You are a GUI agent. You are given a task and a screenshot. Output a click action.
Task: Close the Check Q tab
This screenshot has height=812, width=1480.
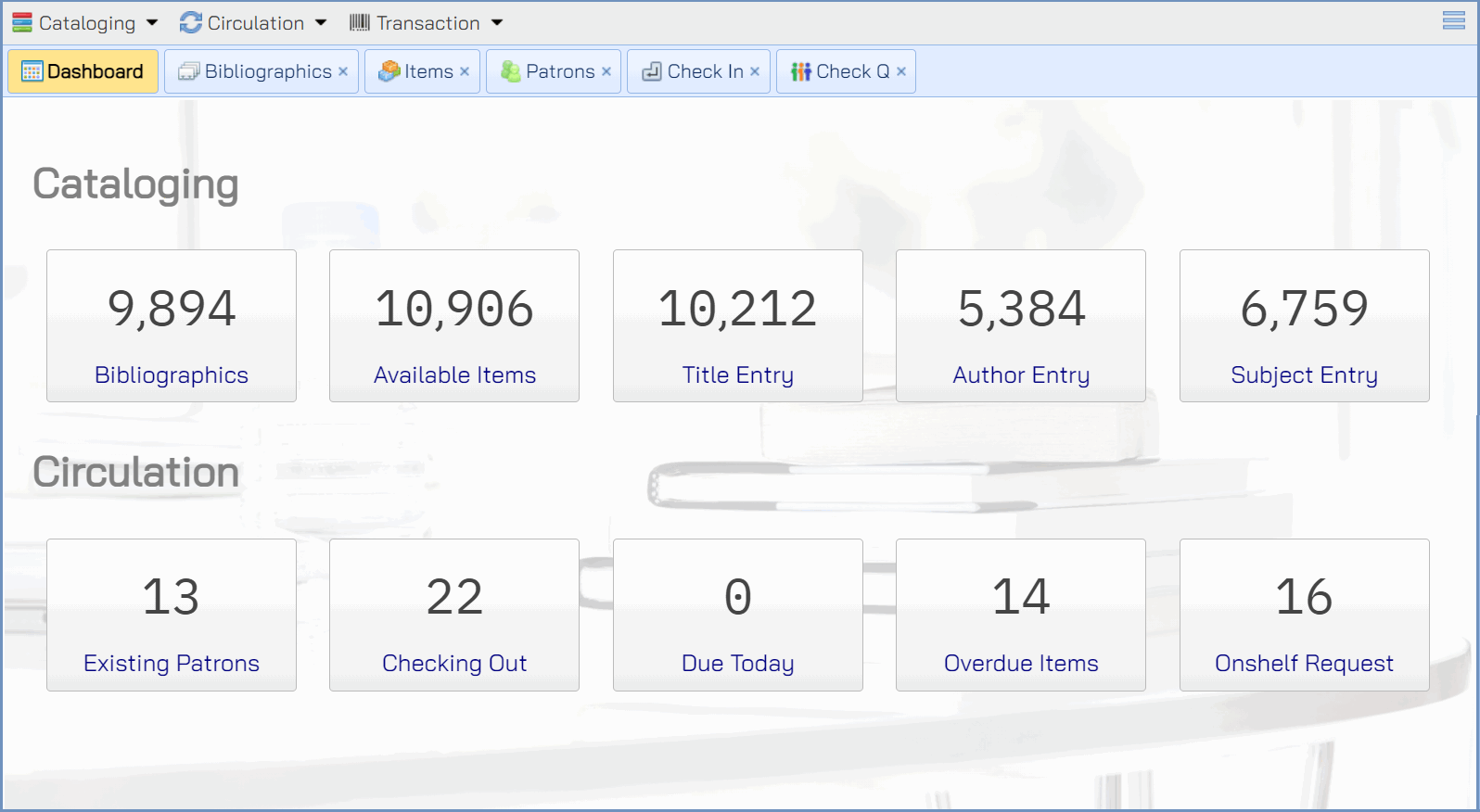(x=901, y=71)
